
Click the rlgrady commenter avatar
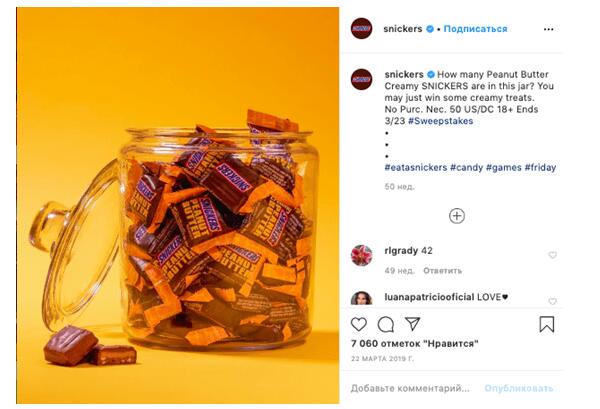pyautogui.click(x=361, y=255)
